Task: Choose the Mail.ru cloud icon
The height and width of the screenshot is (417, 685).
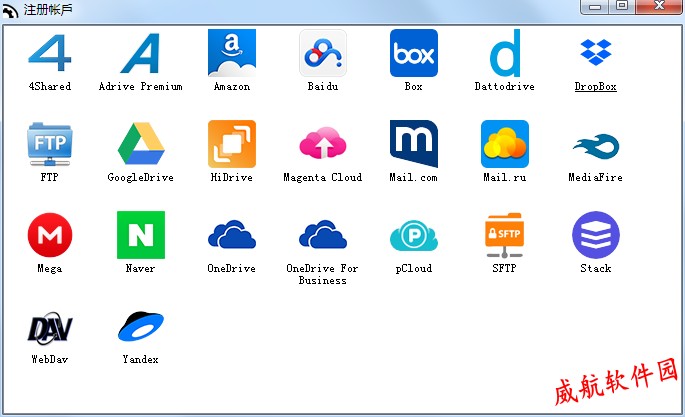Action: (505, 144)
